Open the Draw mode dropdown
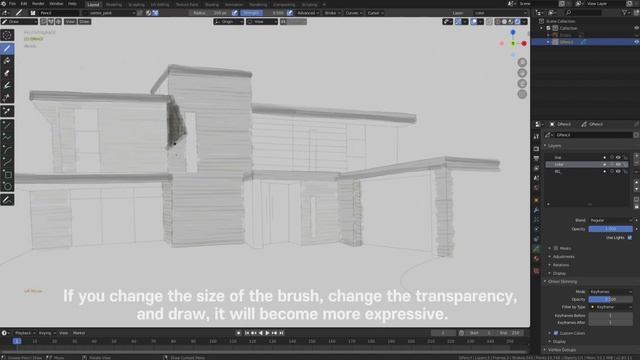The width and height of the screenshot is (640, 360). (20, 22)
